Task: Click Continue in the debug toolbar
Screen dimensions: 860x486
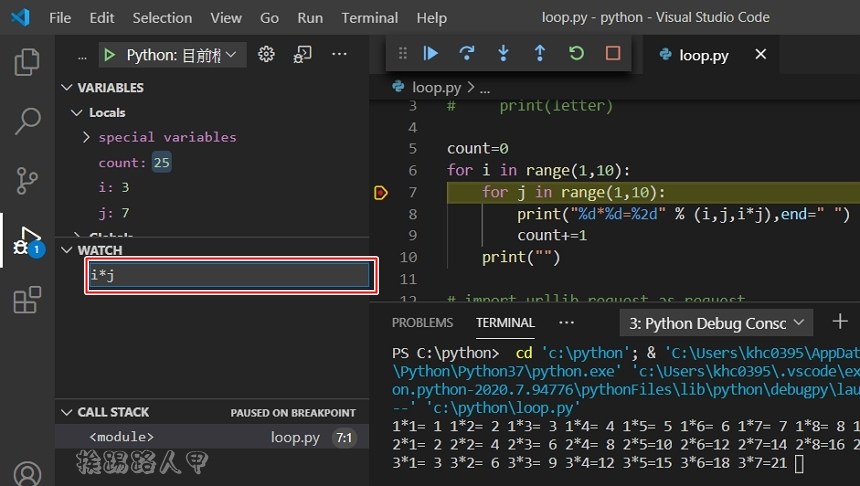Action: tap(431, 54)
